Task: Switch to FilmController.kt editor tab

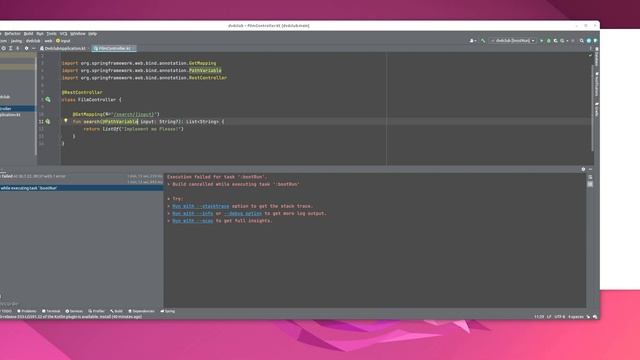Action: 113,49
